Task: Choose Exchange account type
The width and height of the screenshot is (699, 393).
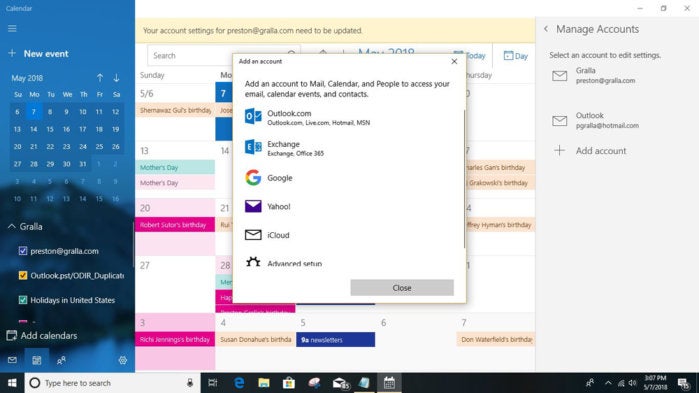Action: coord(349,148)
